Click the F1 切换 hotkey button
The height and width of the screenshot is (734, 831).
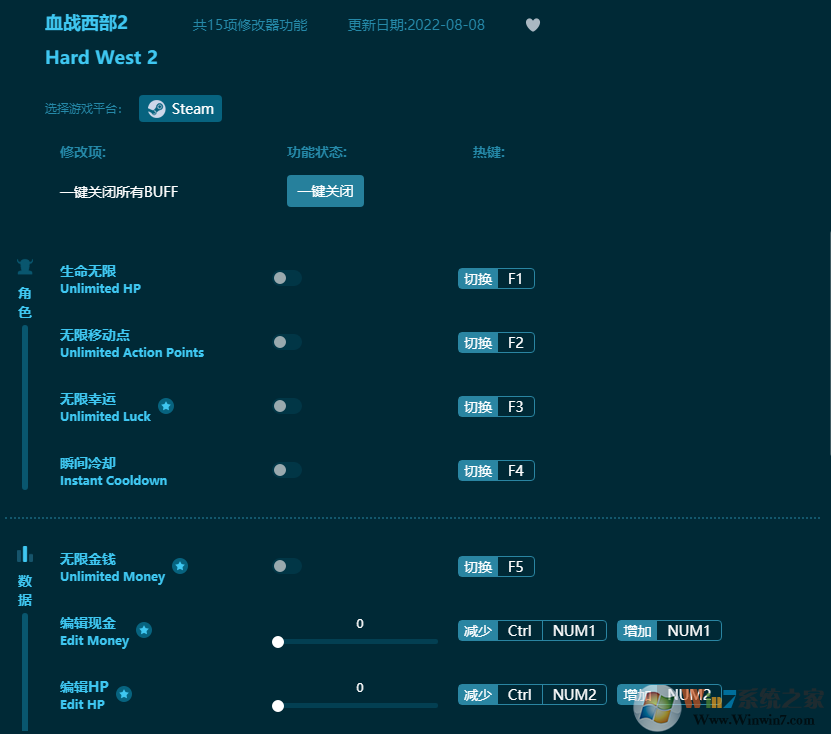496,279
